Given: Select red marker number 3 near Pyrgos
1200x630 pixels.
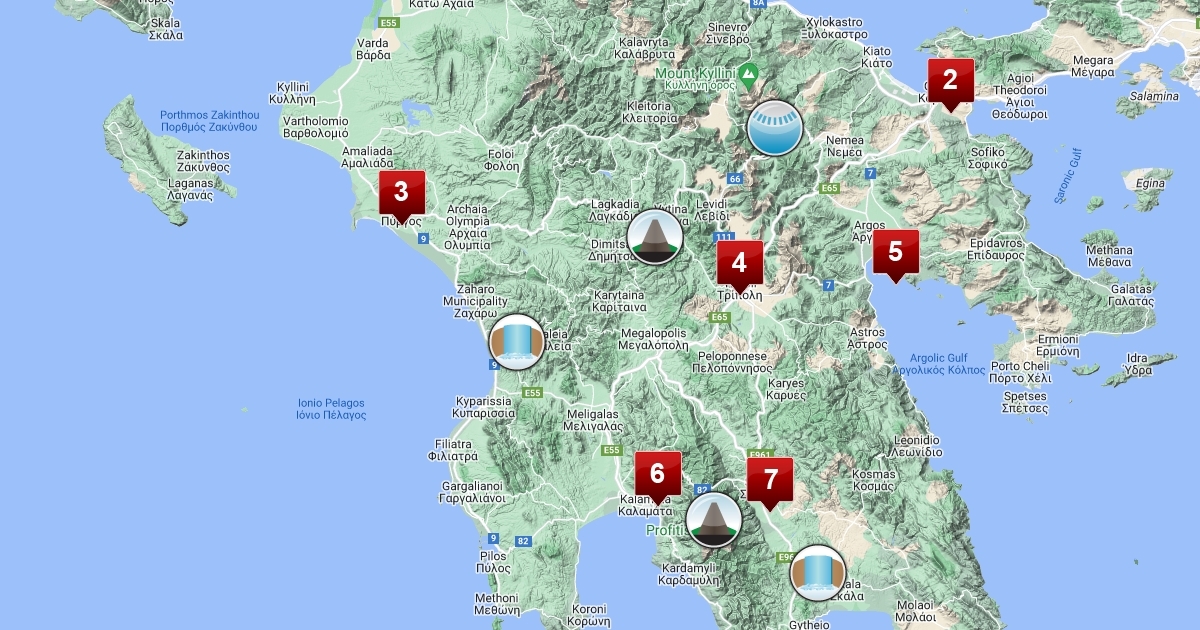Looking at the screenshot, I should click(x=401, y=193).
